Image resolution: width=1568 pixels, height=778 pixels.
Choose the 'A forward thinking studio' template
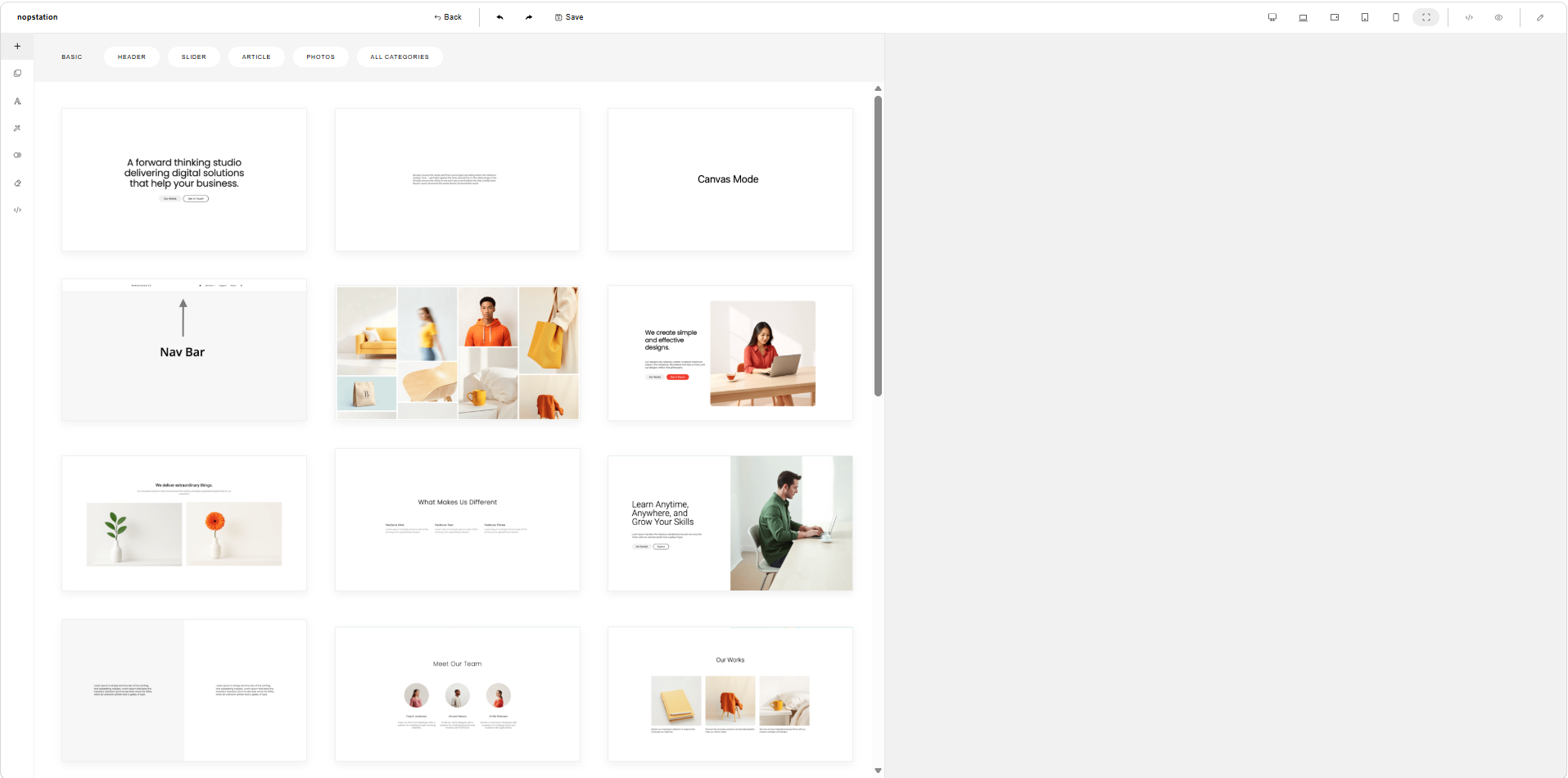click(184, 179)
